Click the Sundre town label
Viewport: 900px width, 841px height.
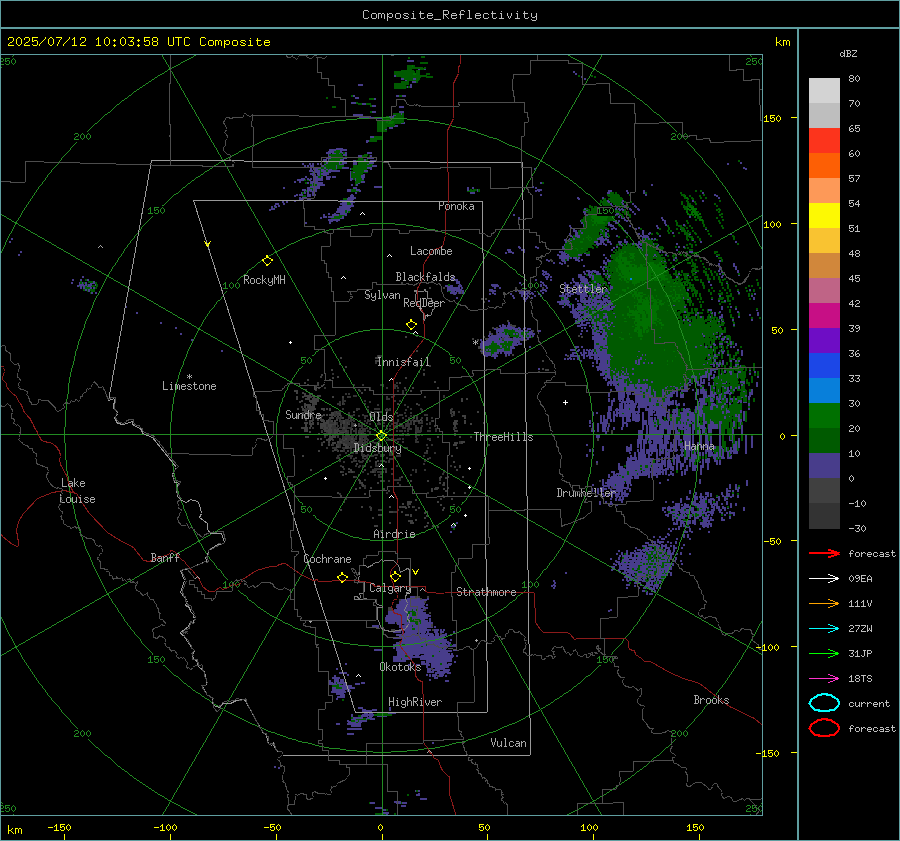[303, 414]
